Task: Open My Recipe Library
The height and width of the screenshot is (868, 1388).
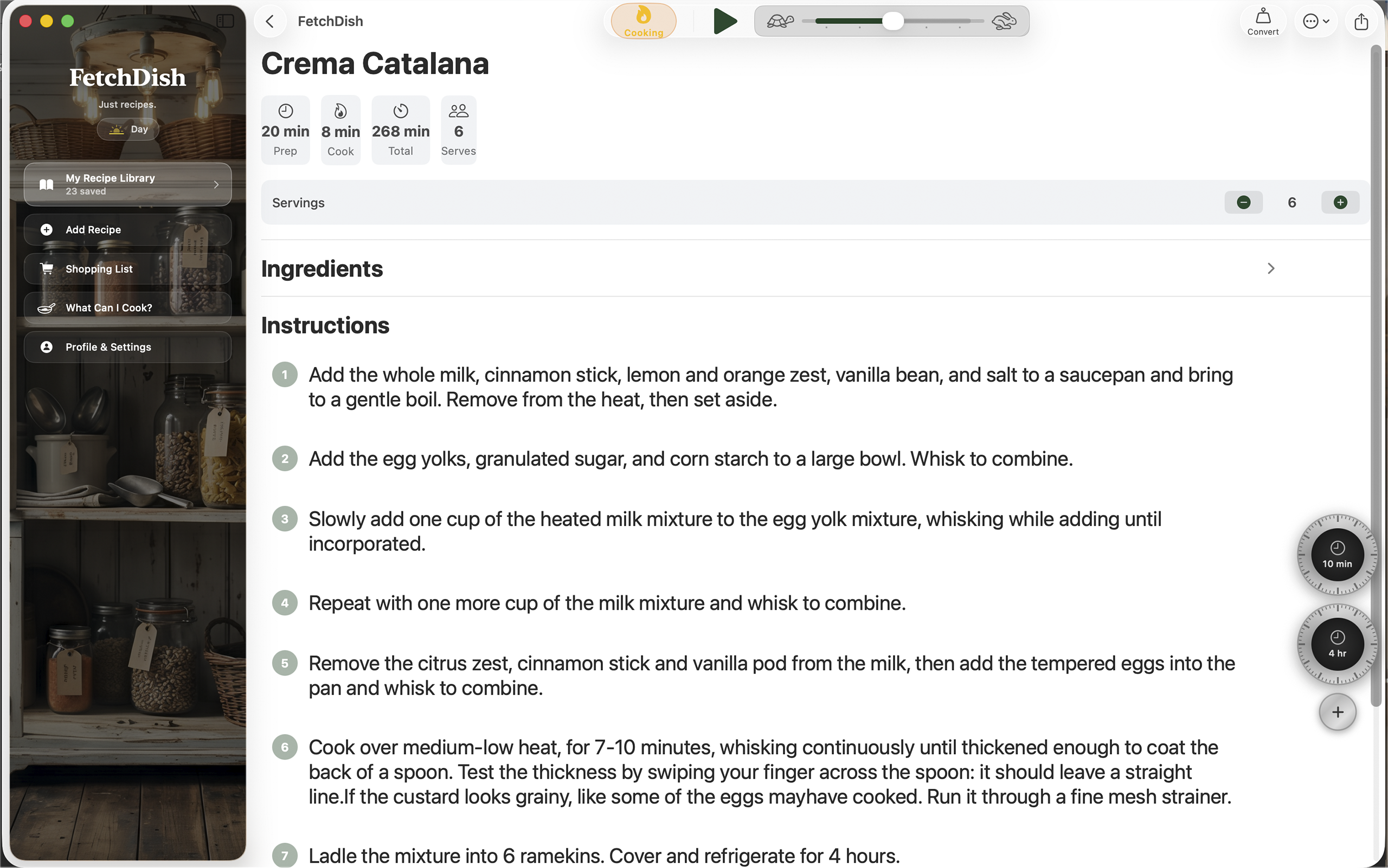Action: (x=127, y=184)
